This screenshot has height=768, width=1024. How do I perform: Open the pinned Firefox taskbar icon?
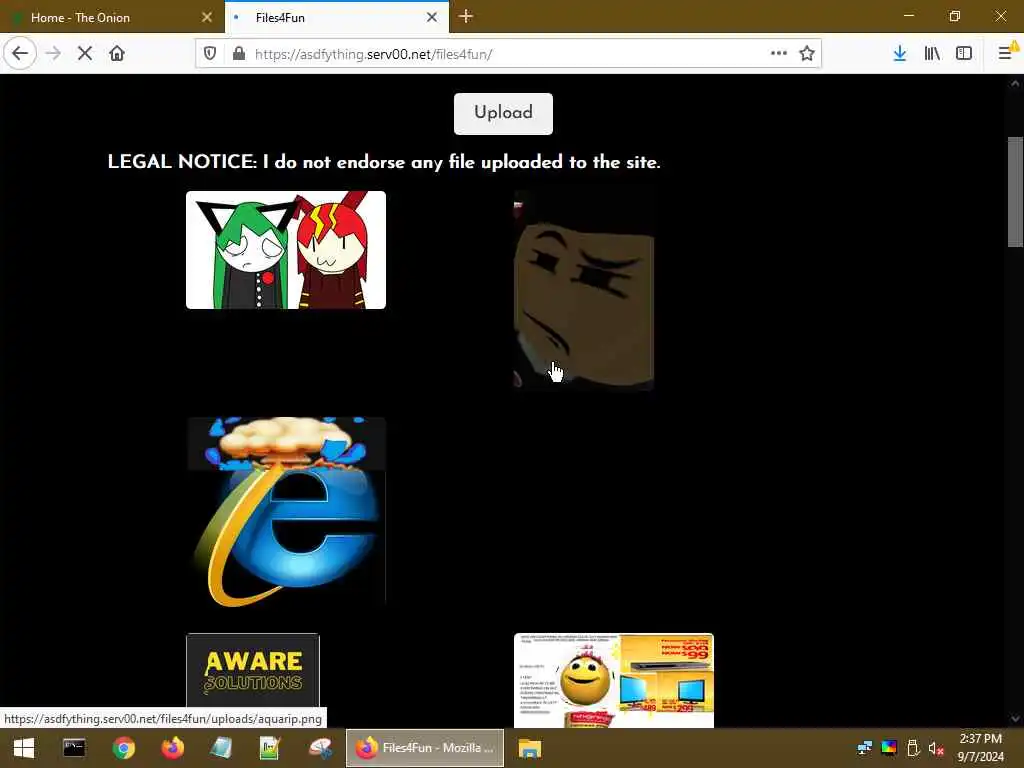[x=172, y=748]
